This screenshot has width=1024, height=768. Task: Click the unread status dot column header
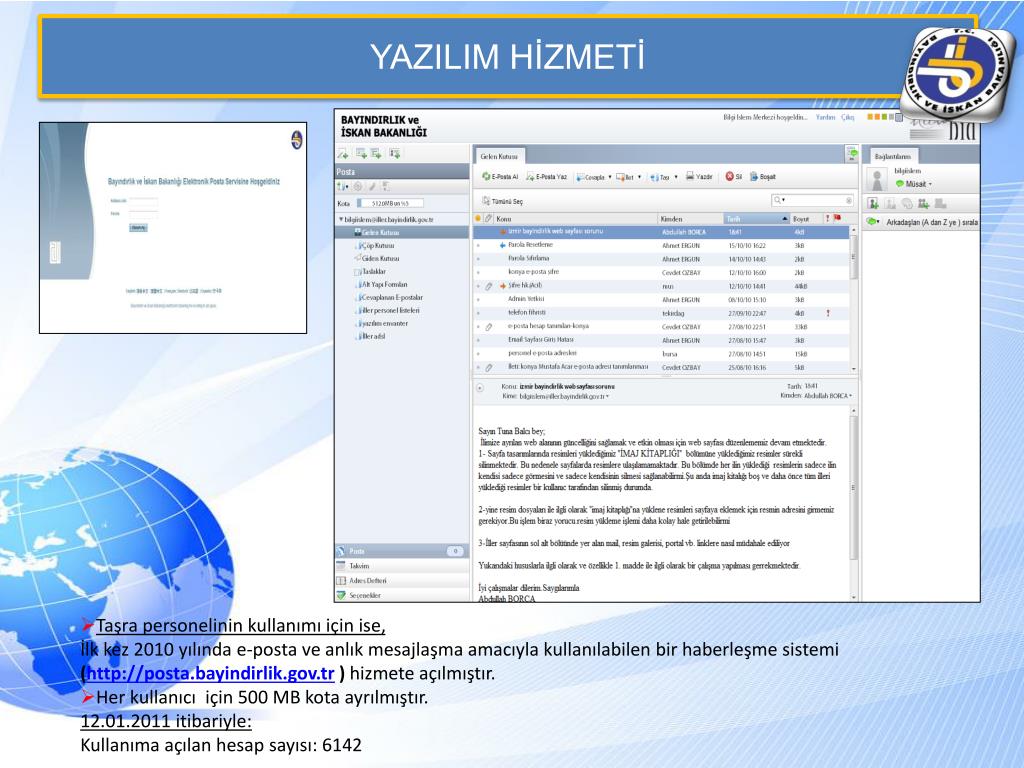pos(478,218)
